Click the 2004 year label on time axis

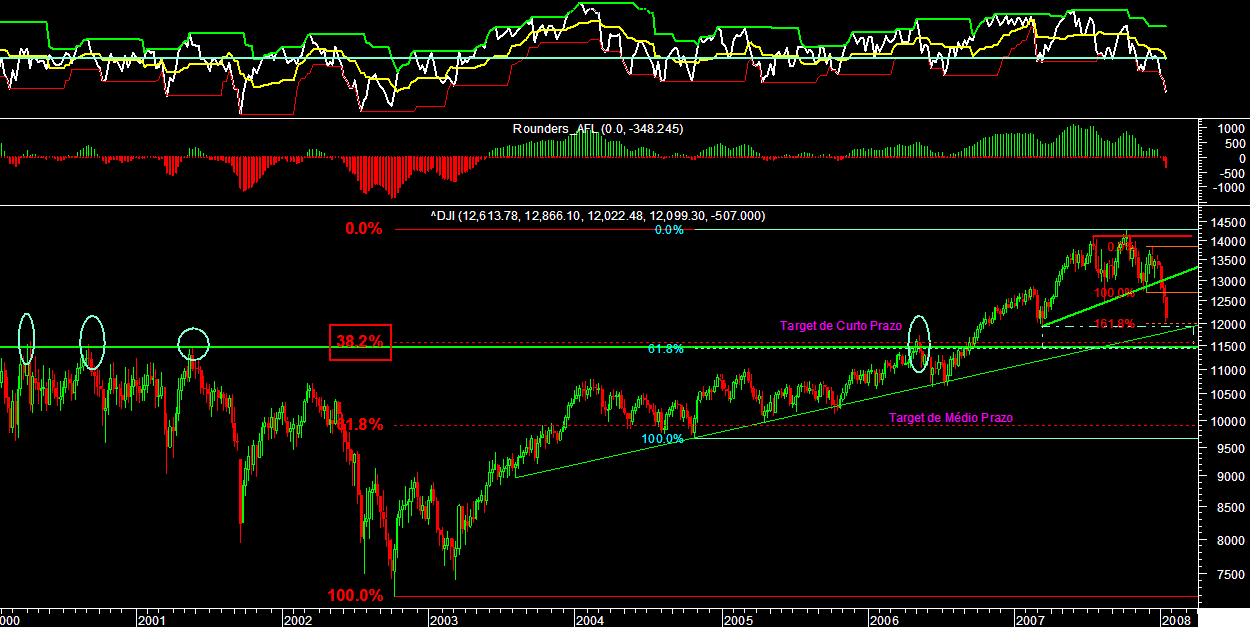tap(589, 619)
